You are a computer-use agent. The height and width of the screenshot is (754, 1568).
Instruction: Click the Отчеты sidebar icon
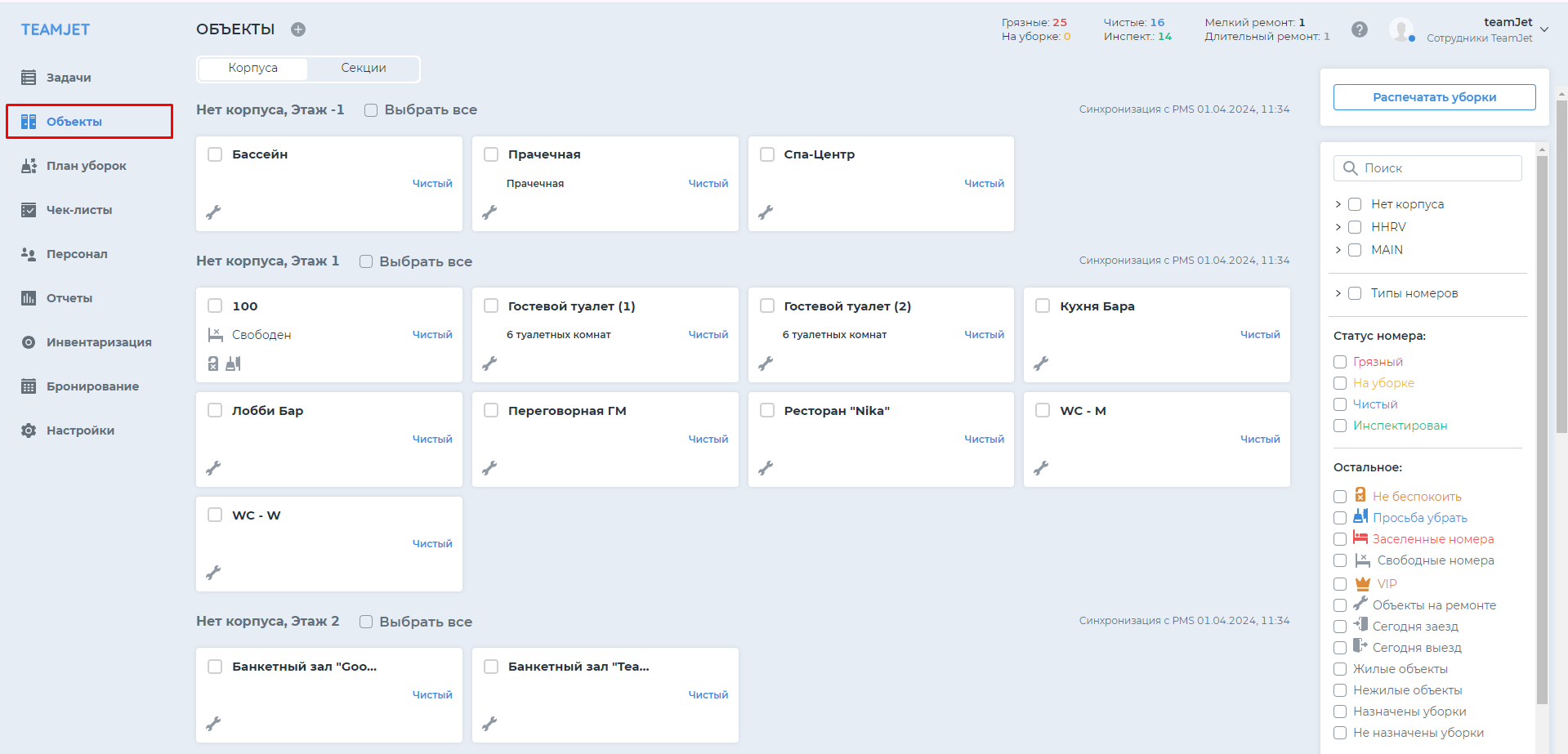(29, 298)
